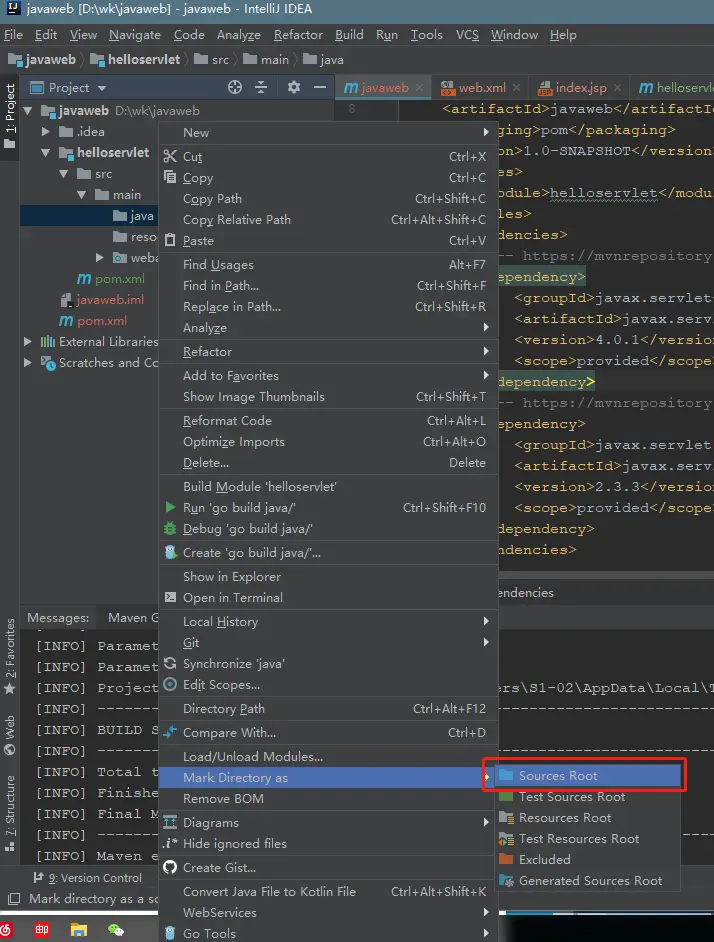Click the scissors icon beside Cut
The width and height of the screenshot is (714, 942).
[170, 157]
